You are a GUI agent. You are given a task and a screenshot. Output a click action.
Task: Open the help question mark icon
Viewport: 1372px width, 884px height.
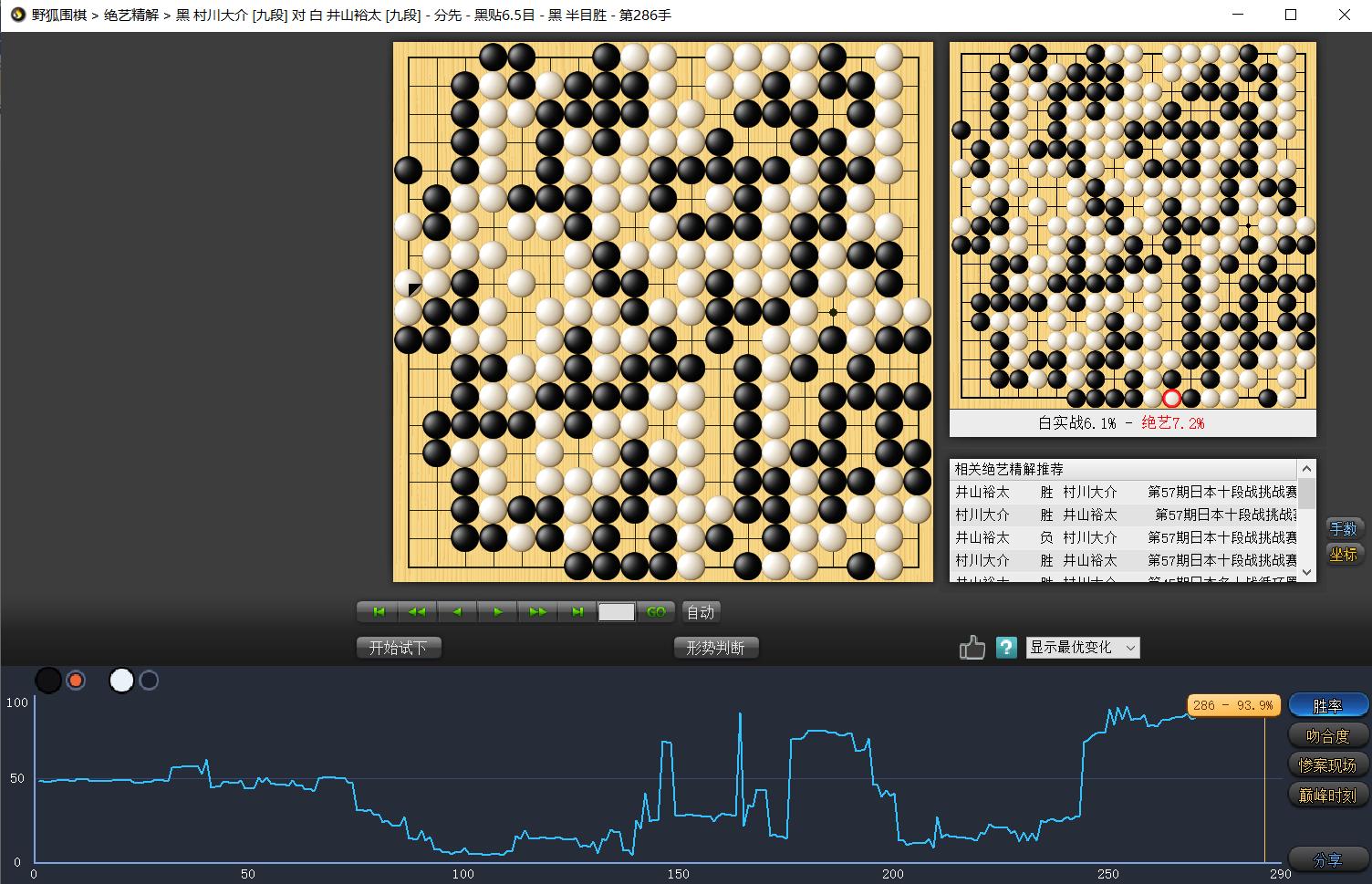(x=1006, y=648)
